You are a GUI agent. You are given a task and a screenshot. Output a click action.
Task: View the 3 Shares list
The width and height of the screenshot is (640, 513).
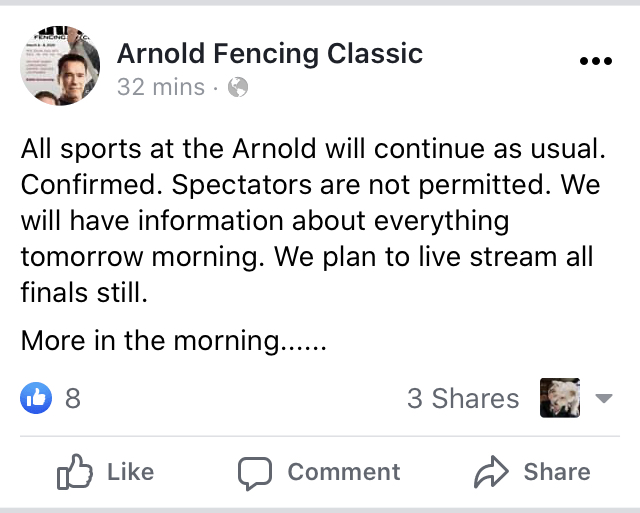click(x=463, y=399)
